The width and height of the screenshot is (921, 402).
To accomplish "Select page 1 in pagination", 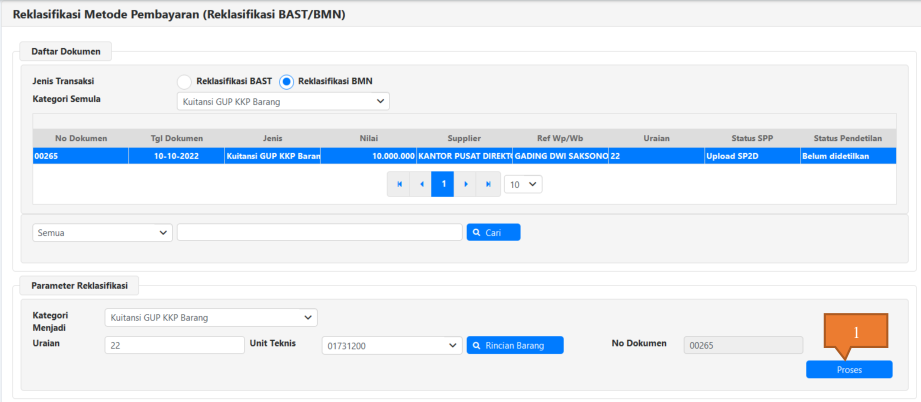I will (x=443, y=185).
